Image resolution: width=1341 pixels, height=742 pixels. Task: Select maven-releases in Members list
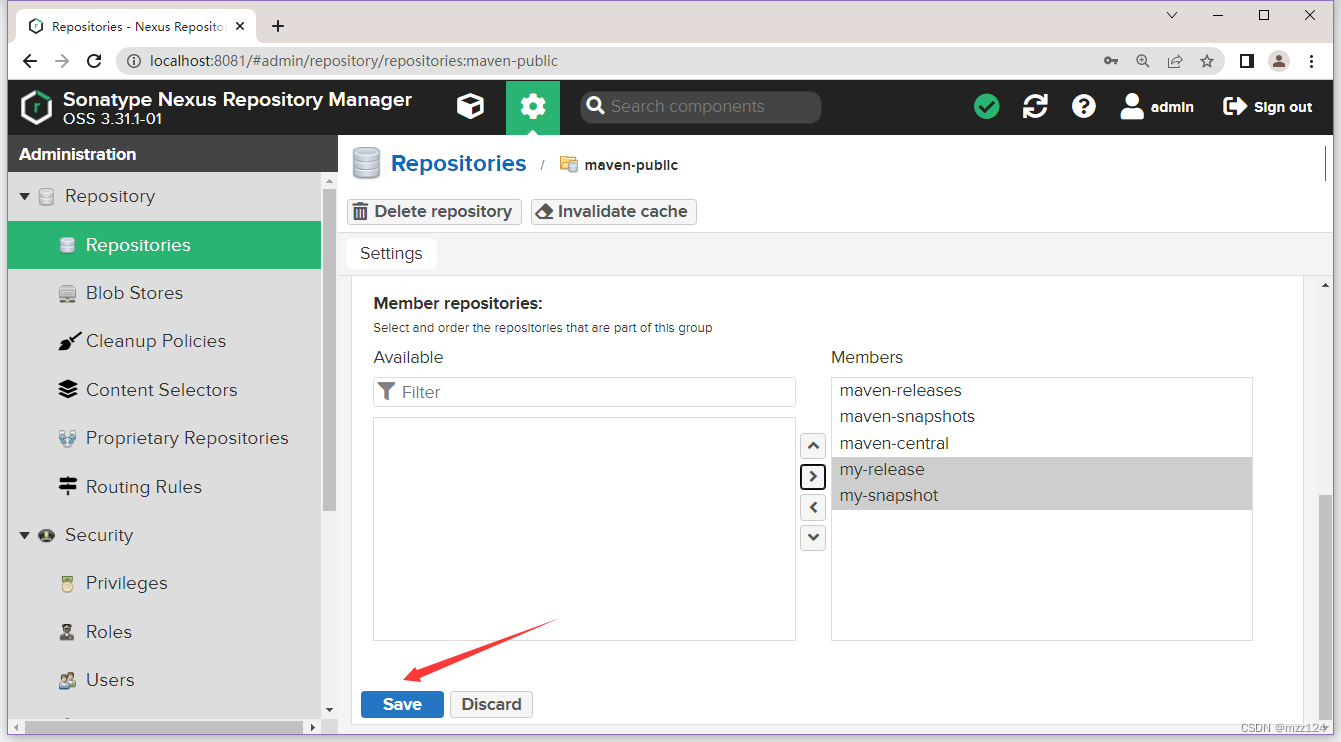1041,391
